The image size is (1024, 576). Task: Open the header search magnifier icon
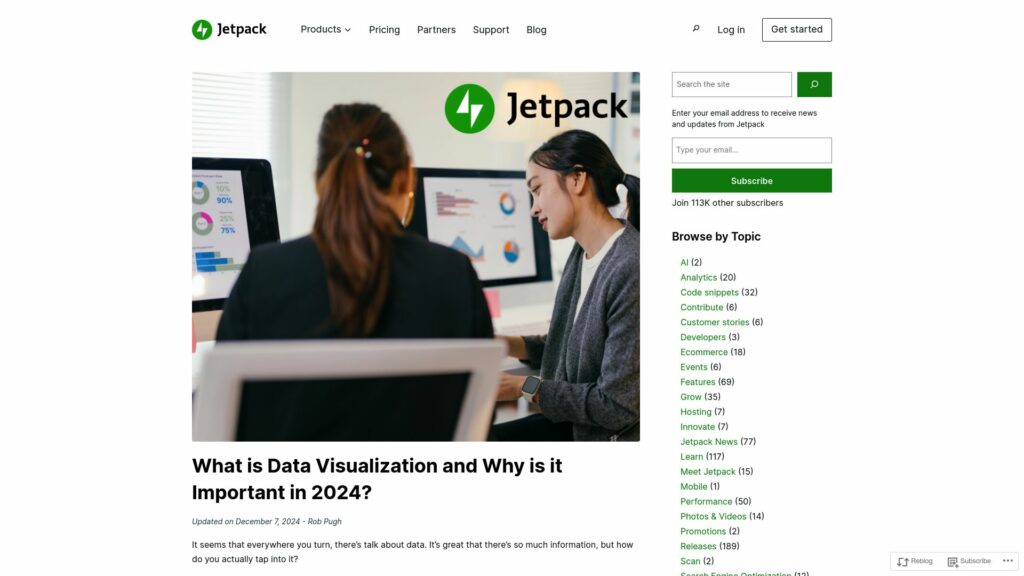point(696,29)
